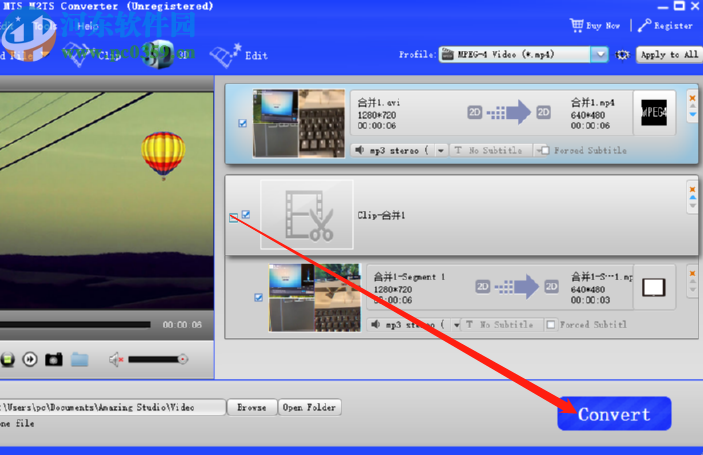Open the Help menu

[87, 26]
